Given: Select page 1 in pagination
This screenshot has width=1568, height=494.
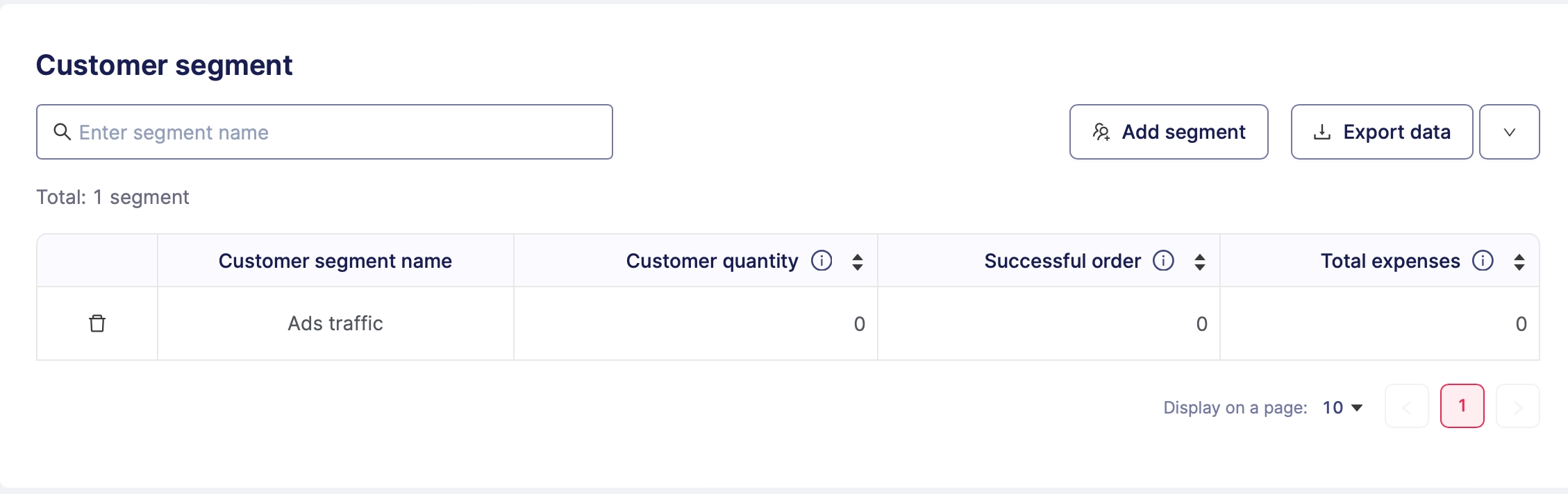Looking at the screenshot, I should (x=1462, y=406).
